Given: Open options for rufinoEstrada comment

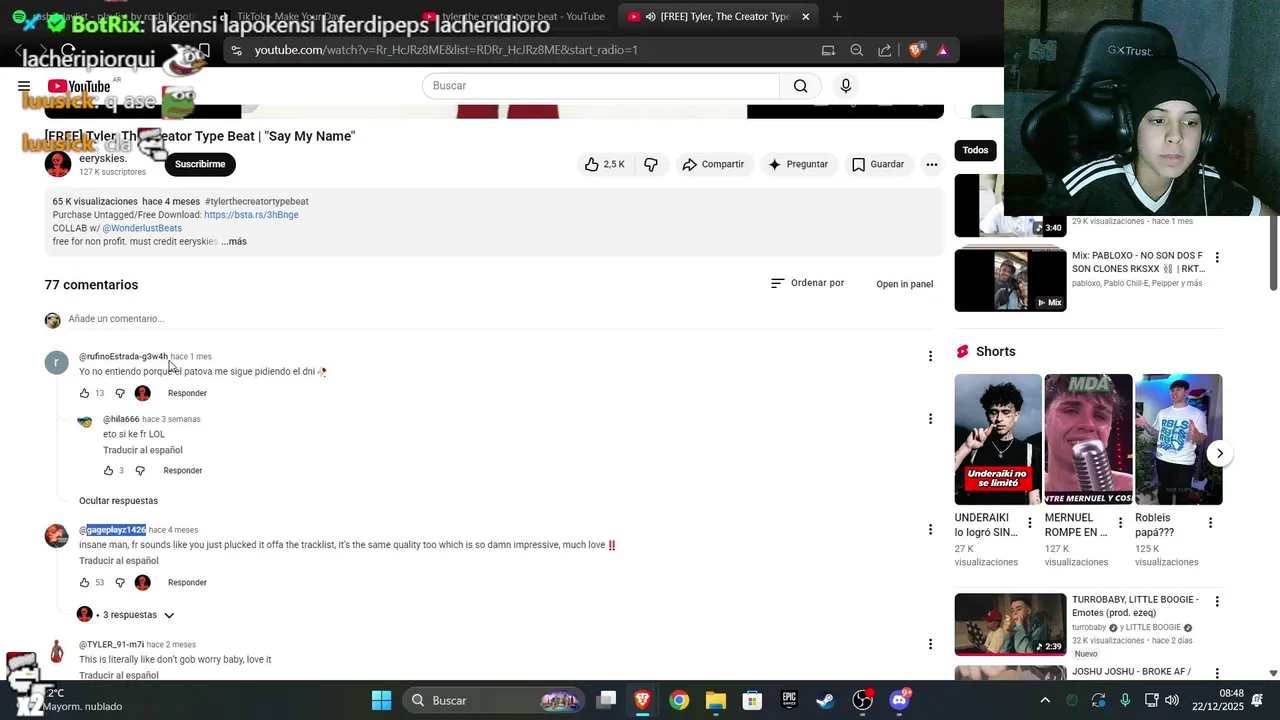Looking at the screenshot, I should [930, 356].
